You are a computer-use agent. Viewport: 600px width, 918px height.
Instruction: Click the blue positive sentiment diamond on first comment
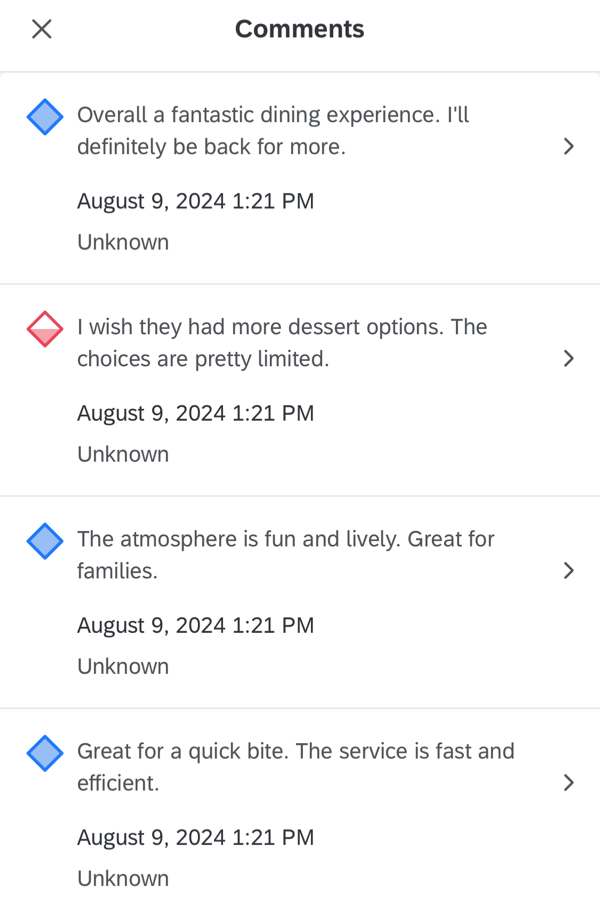pyautogui.click(x=44, y=116)
